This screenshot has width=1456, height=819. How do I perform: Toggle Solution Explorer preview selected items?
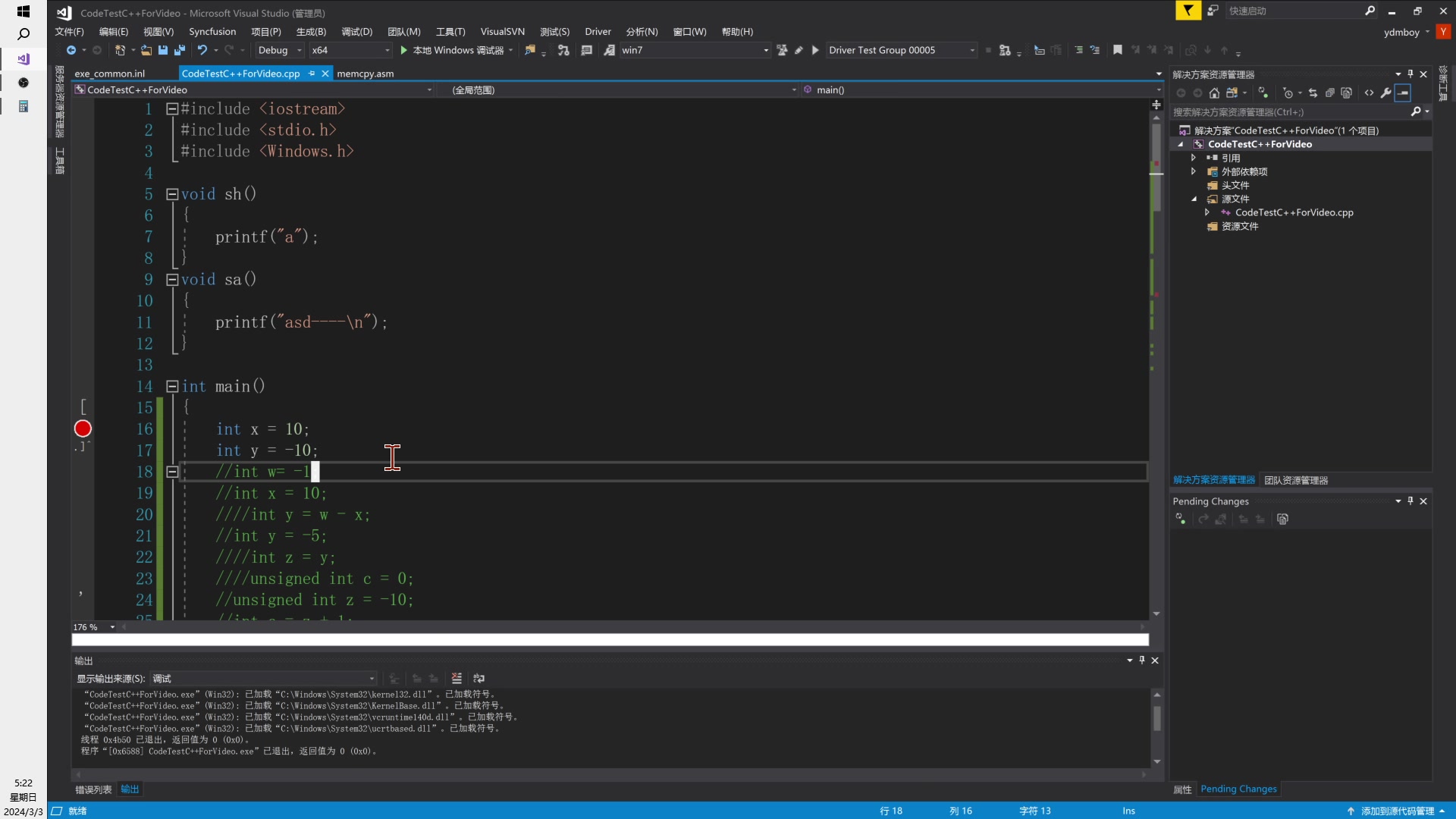click(1403, 93)
